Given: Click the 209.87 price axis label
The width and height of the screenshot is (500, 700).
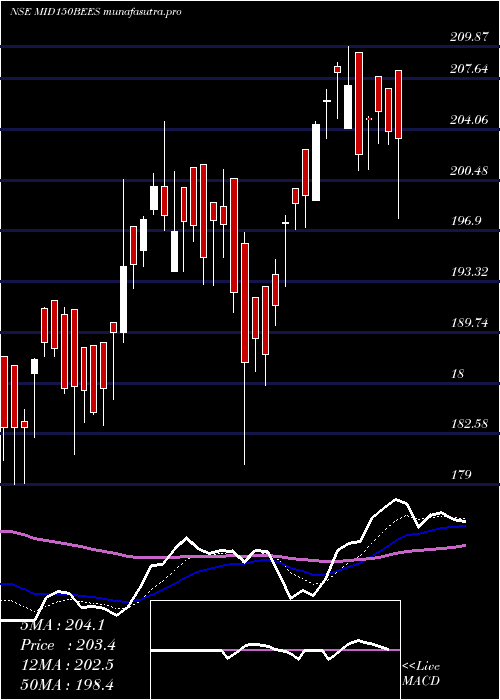Looking at the screenshot, I should click(469, 38).
